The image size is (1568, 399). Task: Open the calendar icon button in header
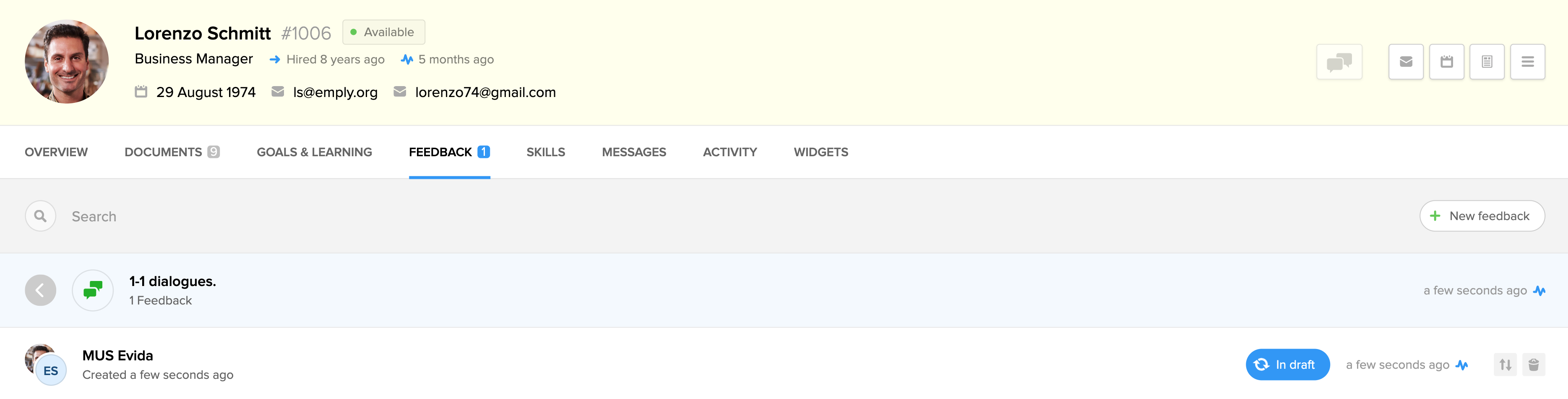click(1446, 61)
